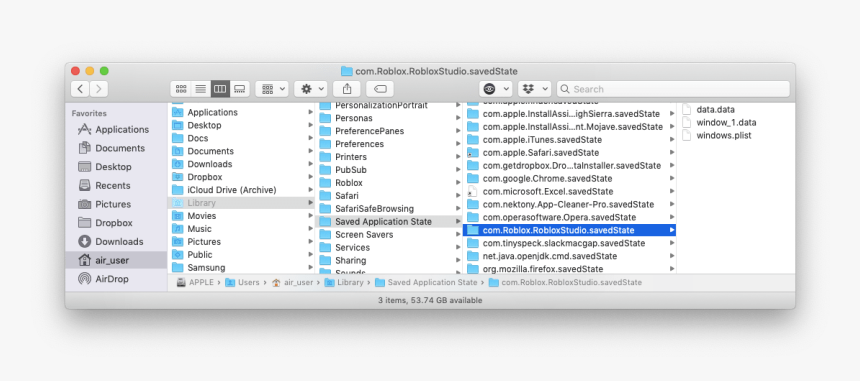Select com.google.Chrome.savedState folder
Viewport: 860px width, 381px height.
pyautogui.click(x=569, y=178)
